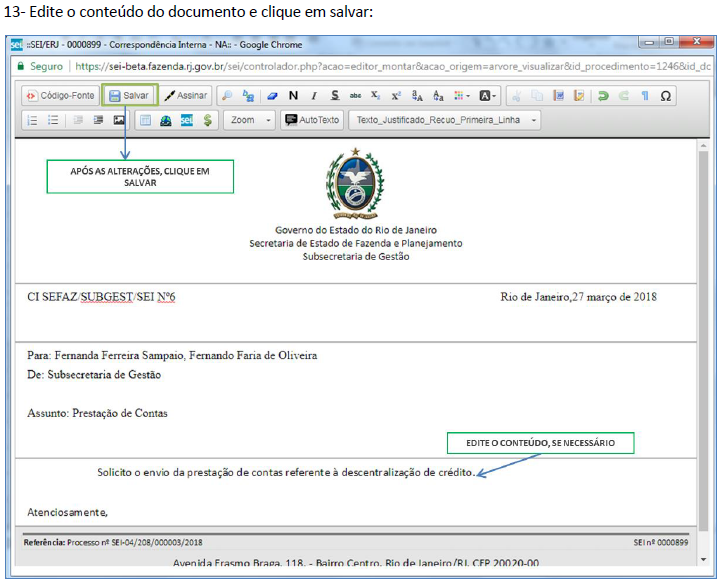Click the blue SEI link icon
Image resolution: width=724 pixels, height=584 pixels.
coord(186,120)
